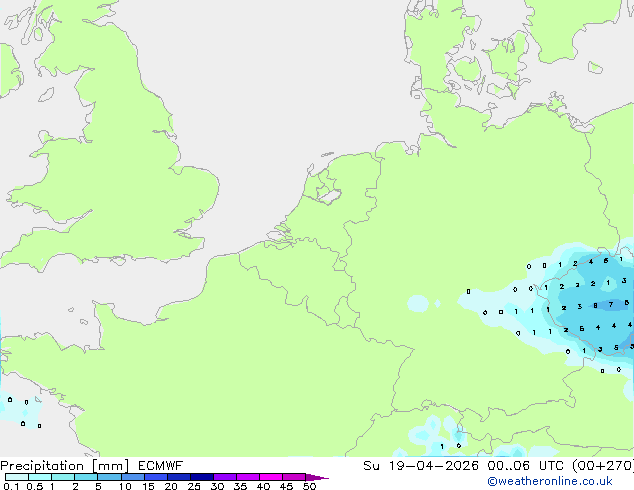Click the 0.1 to 0.5 mm legend swatch
634x490 pixels.
[17, 477]
